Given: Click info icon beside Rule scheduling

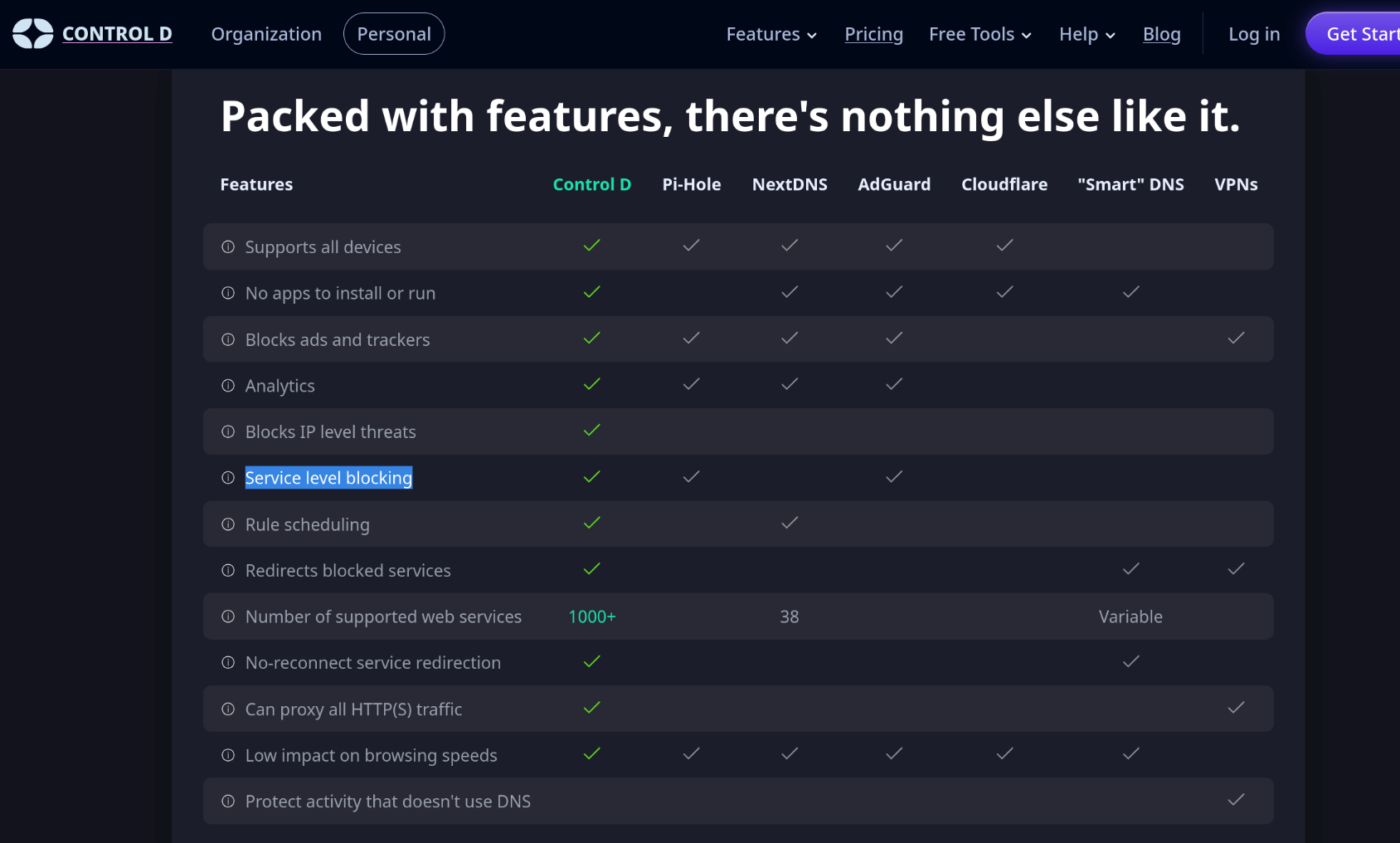Looking at the screenshot, I should click(228, 524).
